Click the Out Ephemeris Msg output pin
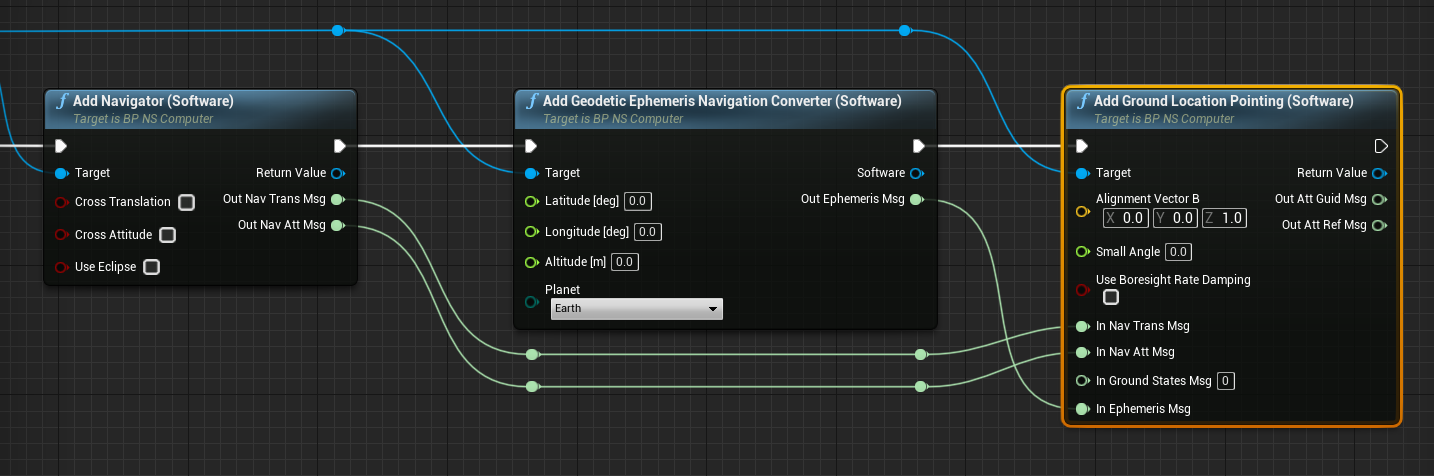 coord(915,200)
